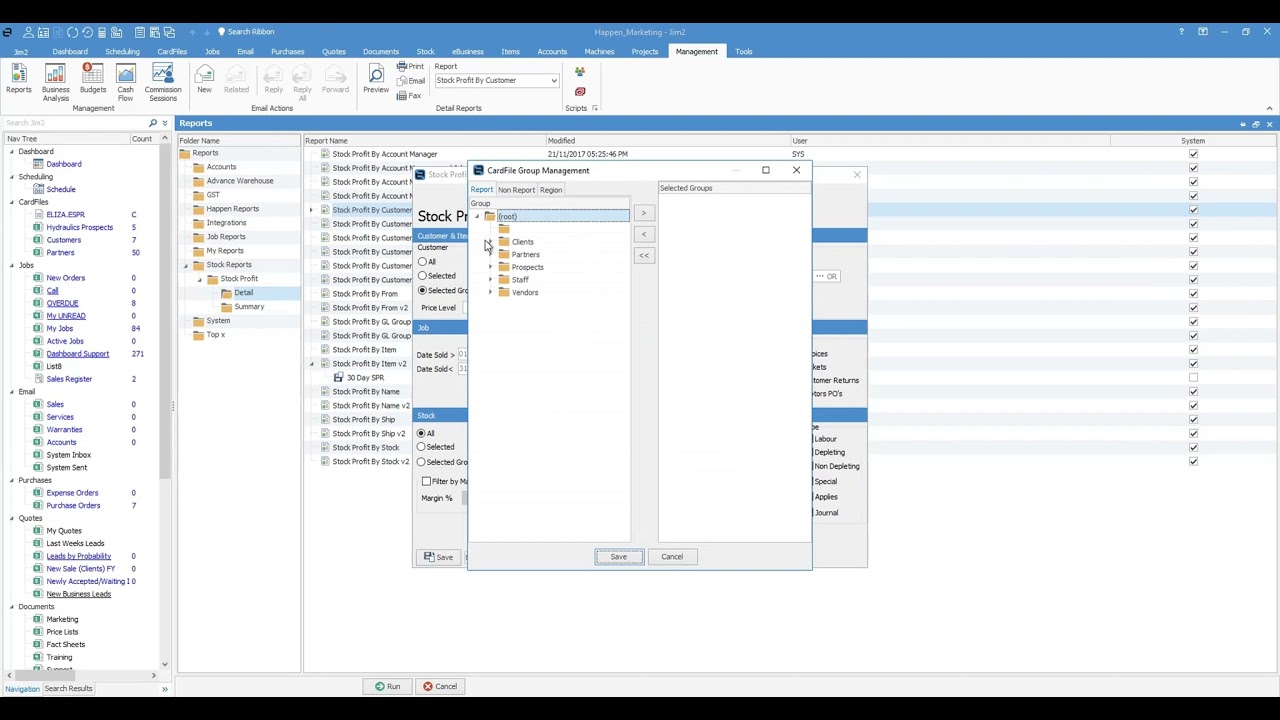
Task: Click the New email icon
Action: click(x=204, y=81)
